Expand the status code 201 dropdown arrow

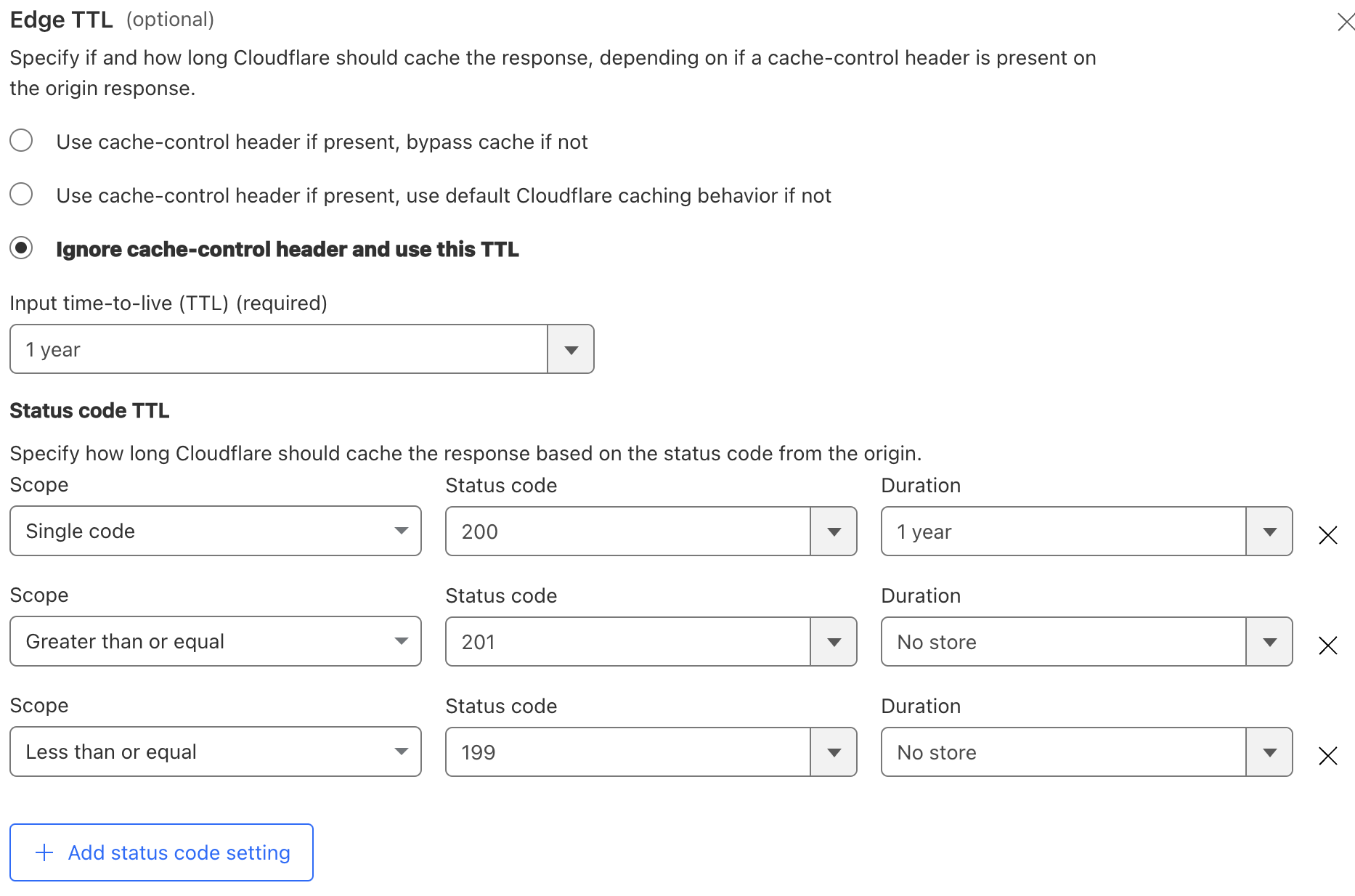[x=834, y=643]
